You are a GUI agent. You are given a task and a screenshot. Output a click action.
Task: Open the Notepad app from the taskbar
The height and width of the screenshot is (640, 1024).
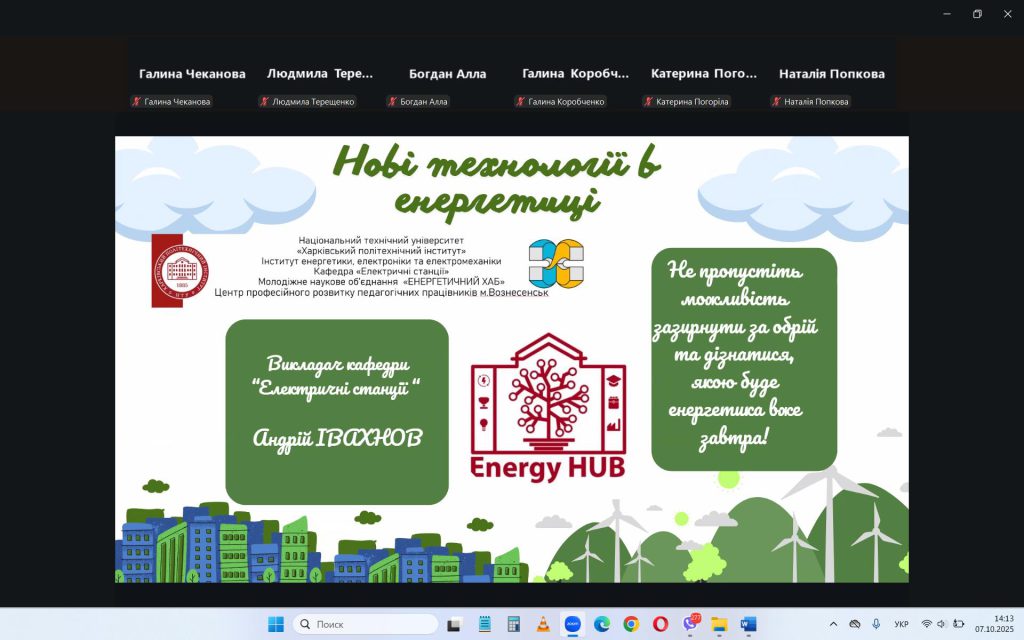pyautogui.click(x=485, y=624)
